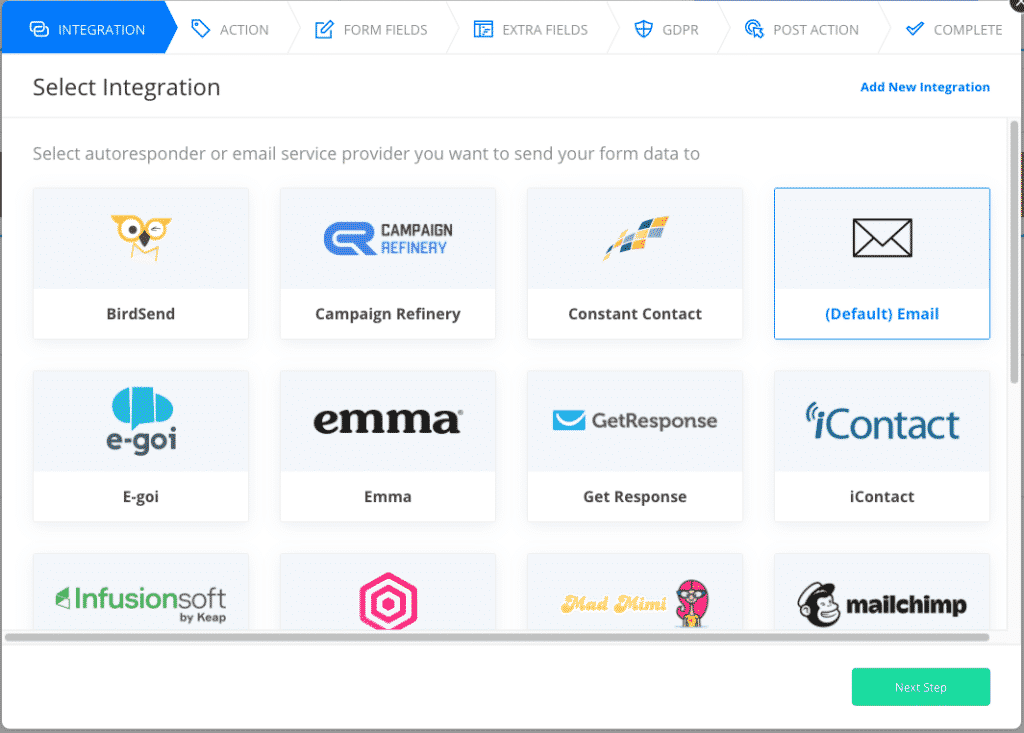The width and height of the screenshot is (1024, 733).
Task: Click the E-goi label
Action: click(141, 497)
